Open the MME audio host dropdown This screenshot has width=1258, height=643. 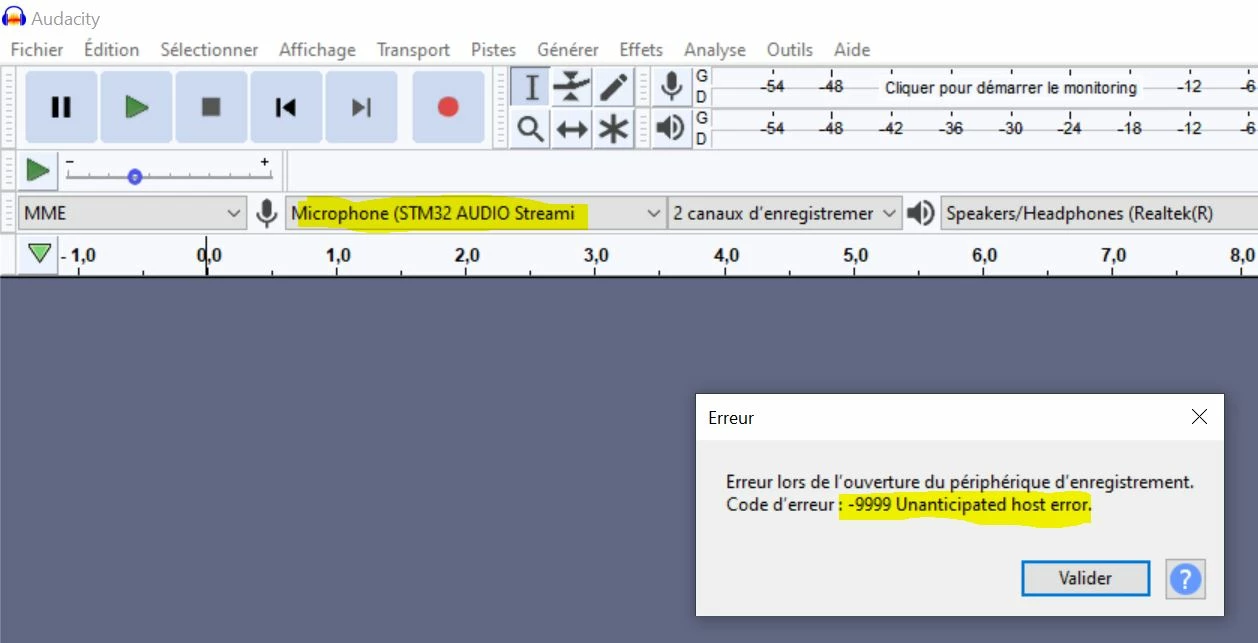[x=132, y=213]
